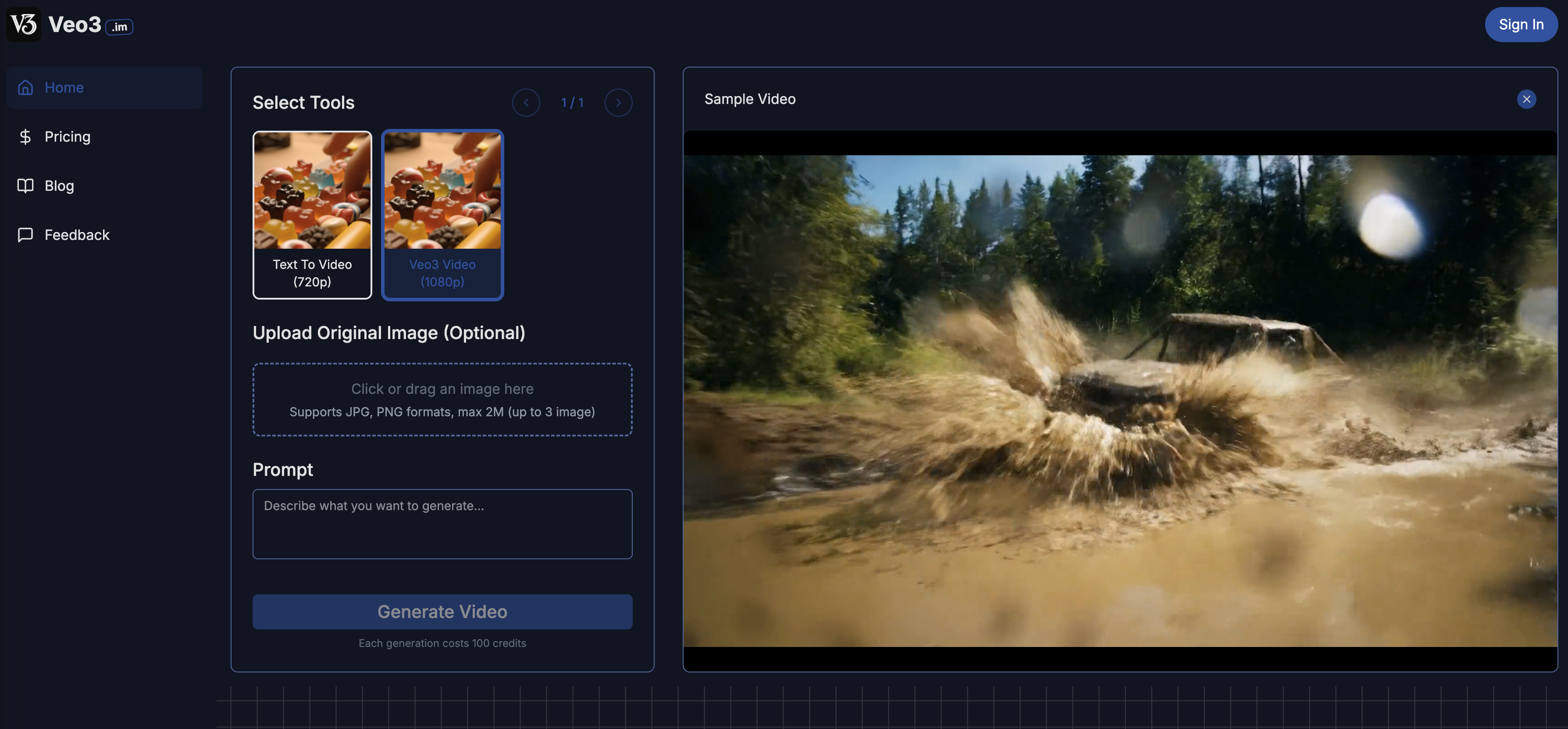The image size is (1568, 729).
Task: Open the Pricing page
Action: 68,136
